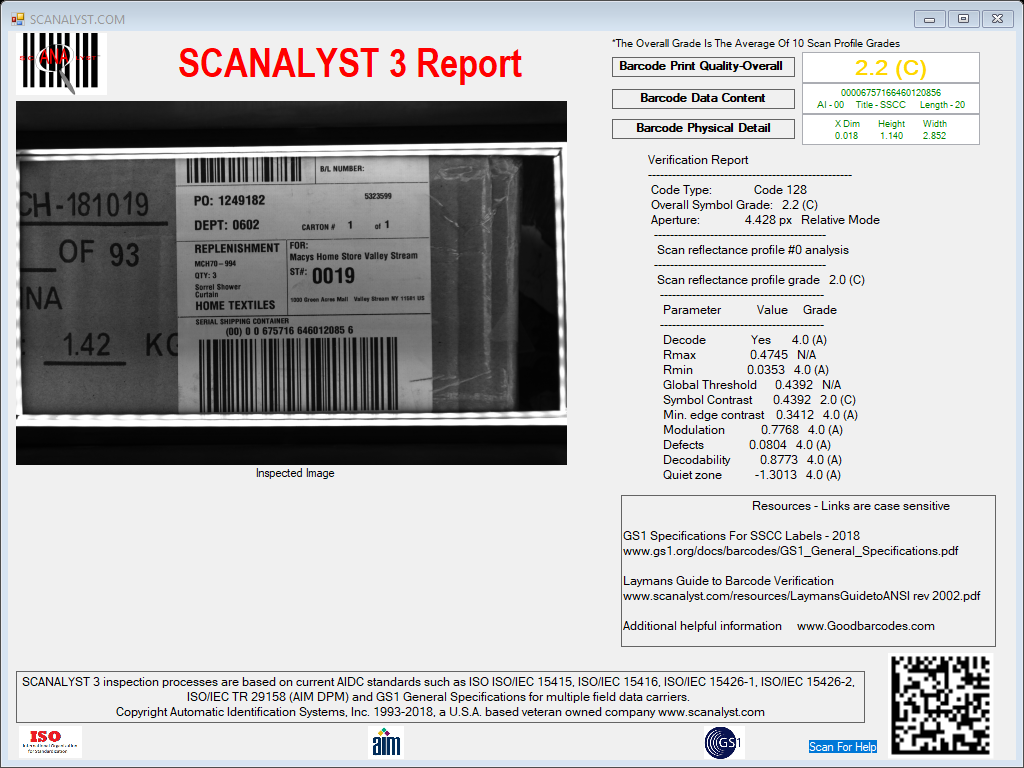
Task: Click the SSCC data content field
Action: [x=890, y=99]
